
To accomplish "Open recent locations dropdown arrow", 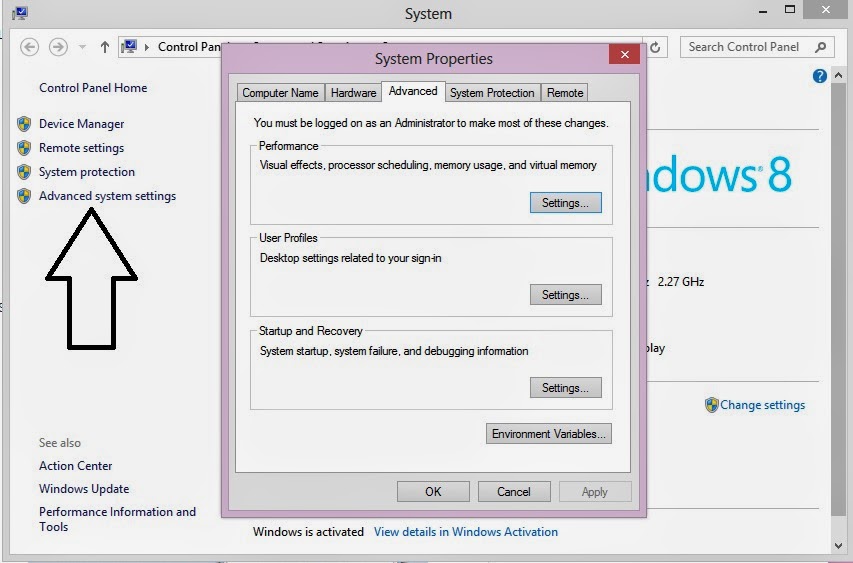I will pyautogui.click(x=82, y=47).
